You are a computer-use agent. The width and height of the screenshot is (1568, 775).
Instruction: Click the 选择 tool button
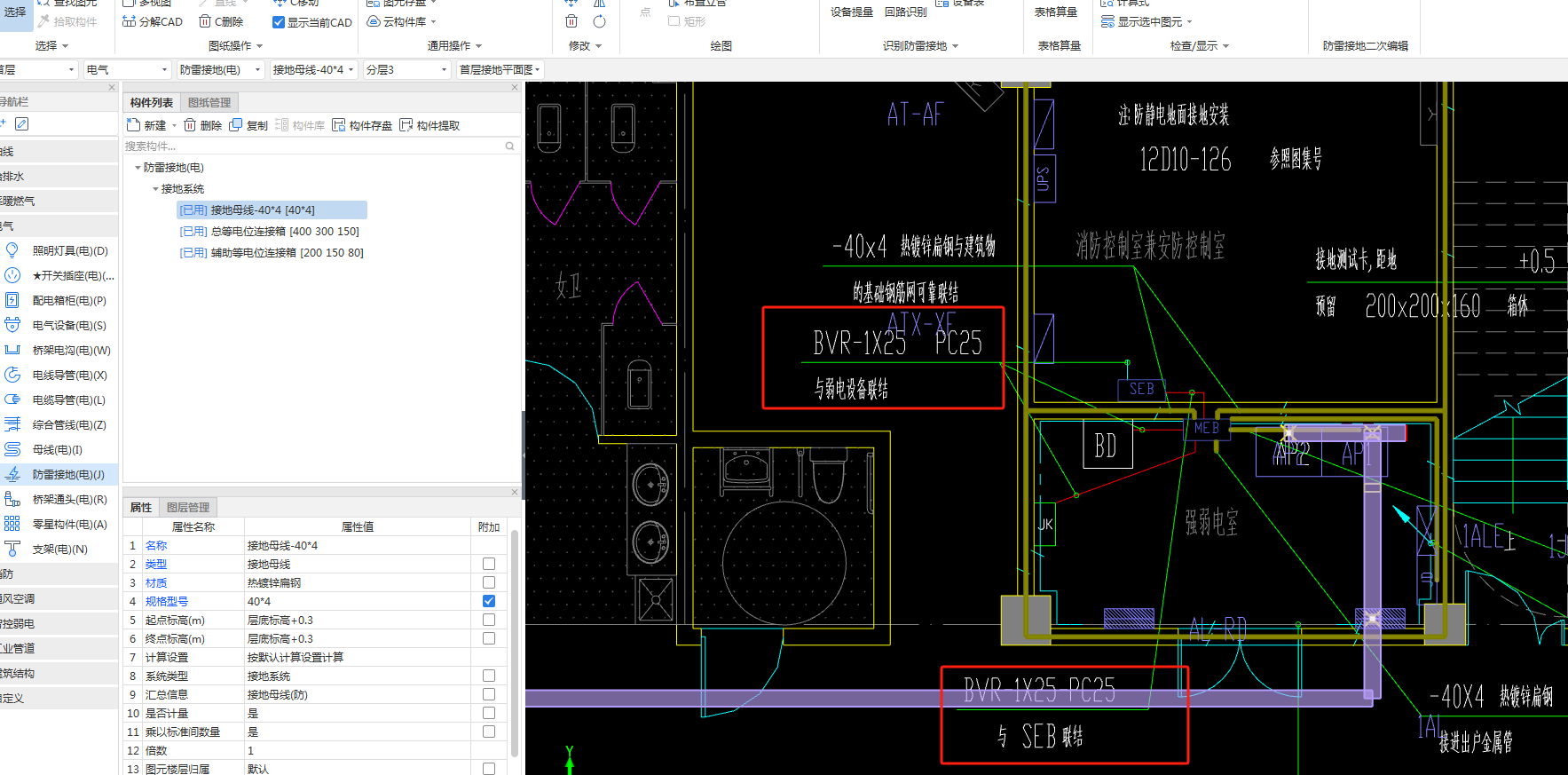(x=16, y=12)
